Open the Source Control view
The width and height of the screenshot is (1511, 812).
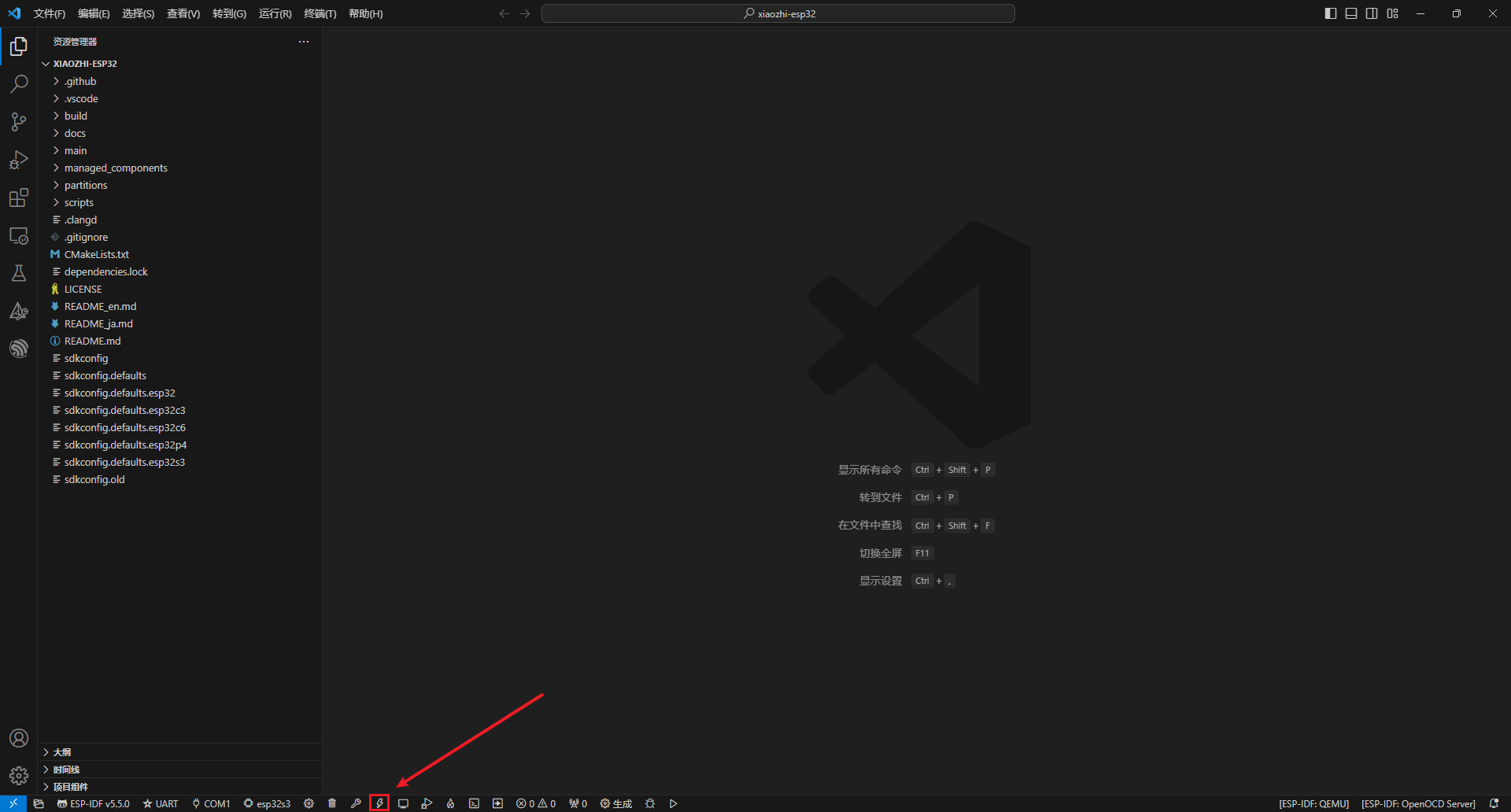[19, 122]
